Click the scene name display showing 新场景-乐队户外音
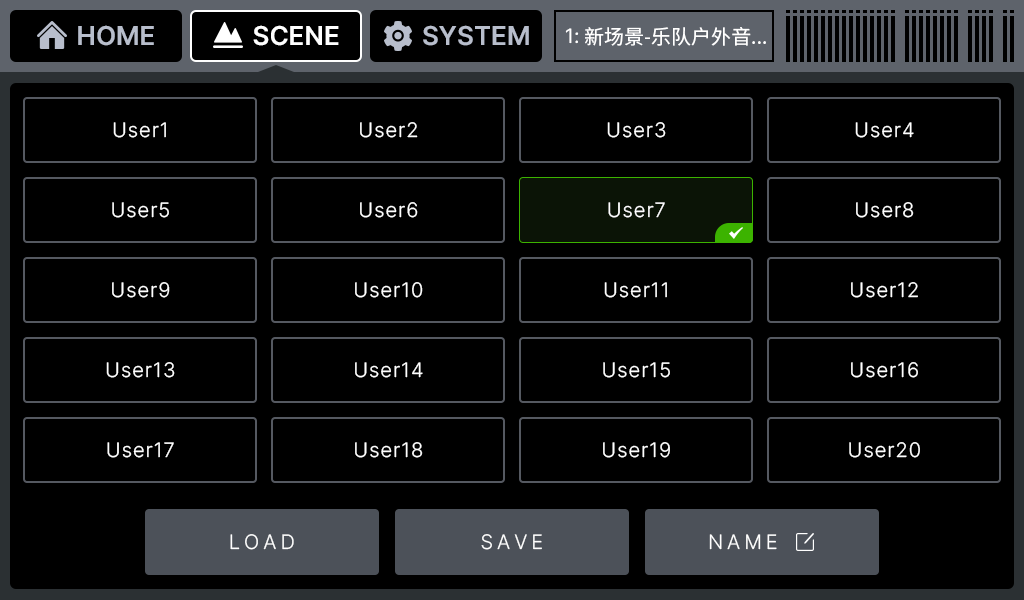The height and width of the screenshot is (600, 1024). point(663,35)
